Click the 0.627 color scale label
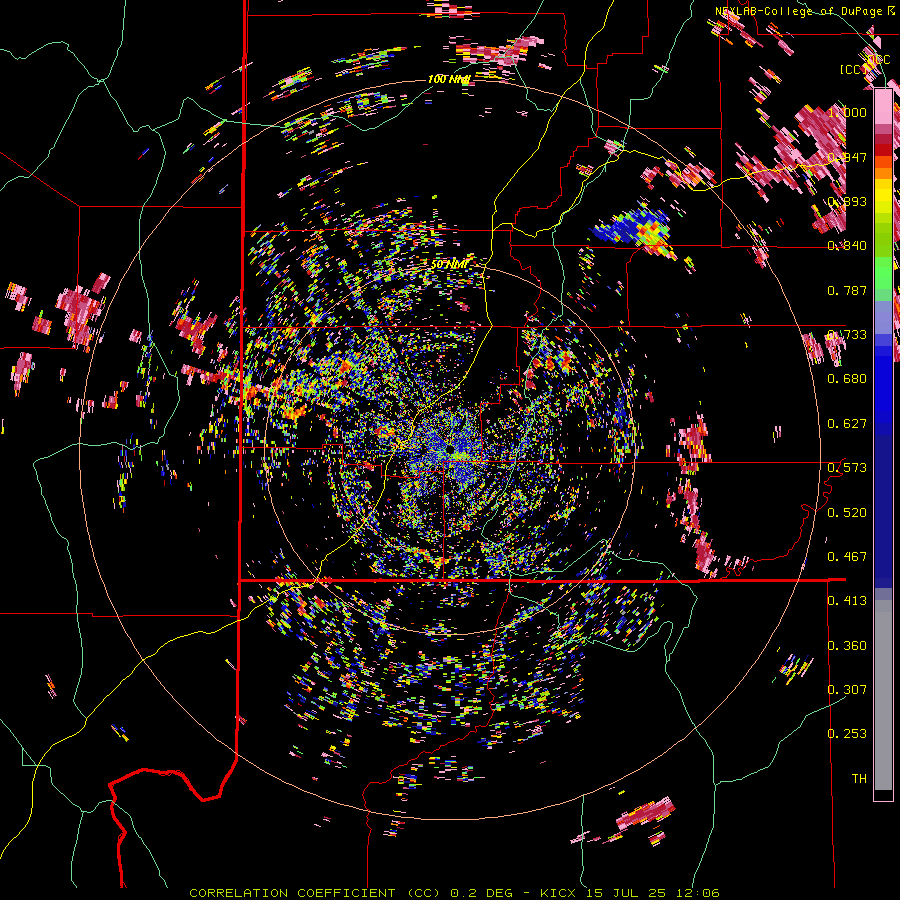 coord(847,424)
